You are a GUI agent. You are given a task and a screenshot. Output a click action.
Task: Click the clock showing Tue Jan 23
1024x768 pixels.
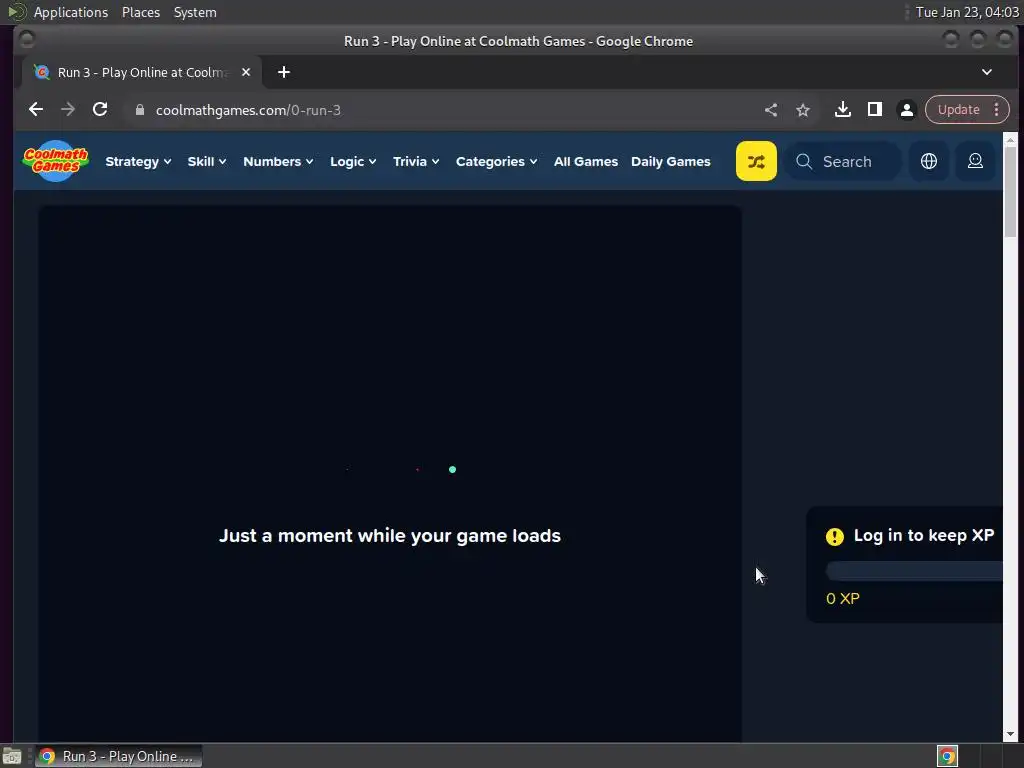coord(967,12)
